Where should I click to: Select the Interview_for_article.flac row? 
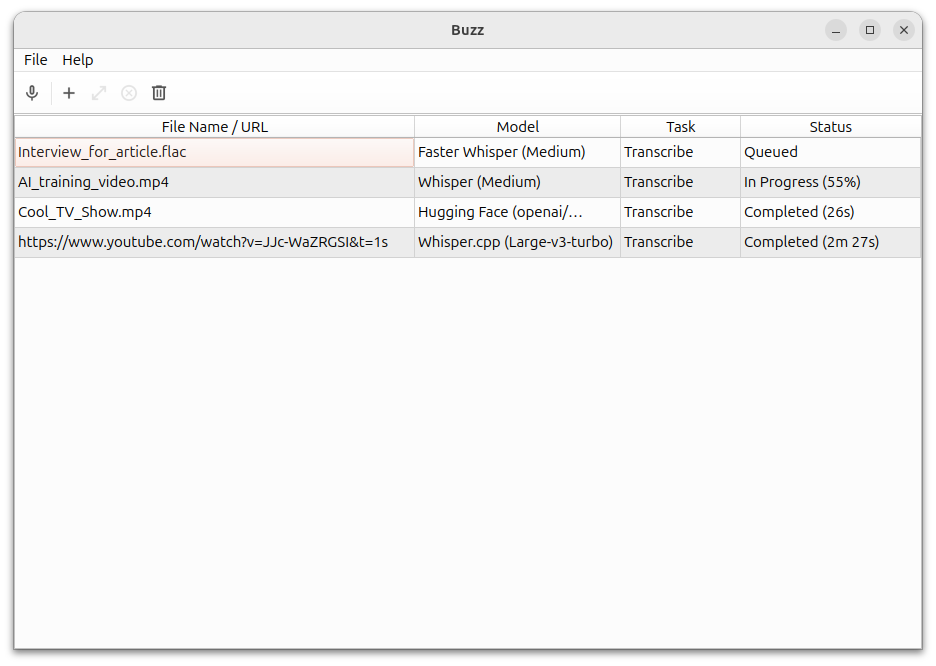click(x=102, y=152)
